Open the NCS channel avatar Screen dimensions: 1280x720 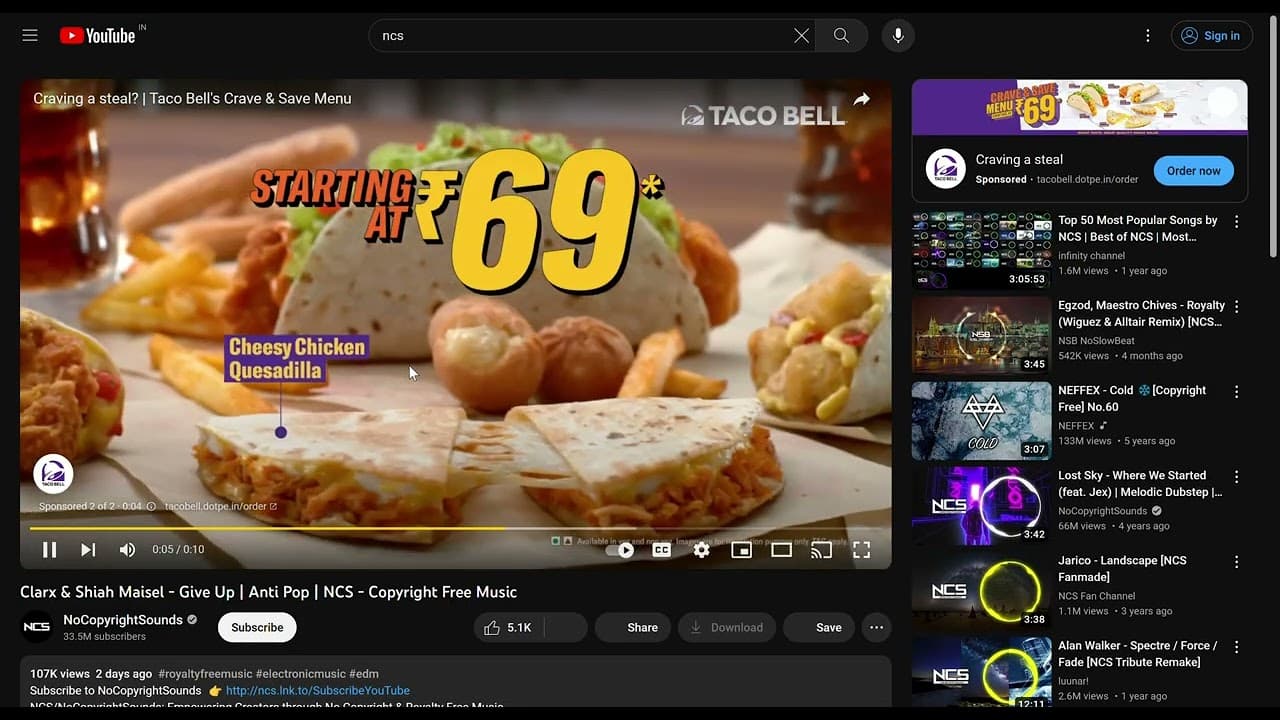click(x=37, y=627)
